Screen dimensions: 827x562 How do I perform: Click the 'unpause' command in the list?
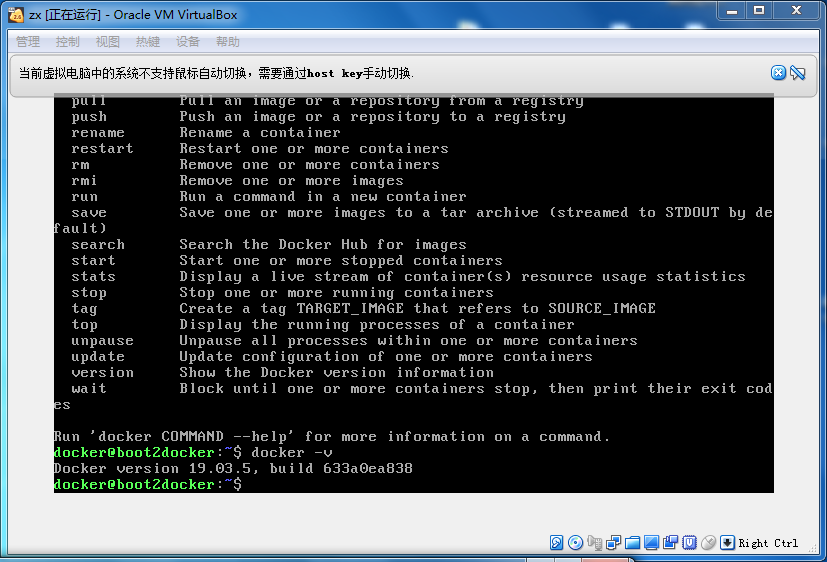[102, 341]
